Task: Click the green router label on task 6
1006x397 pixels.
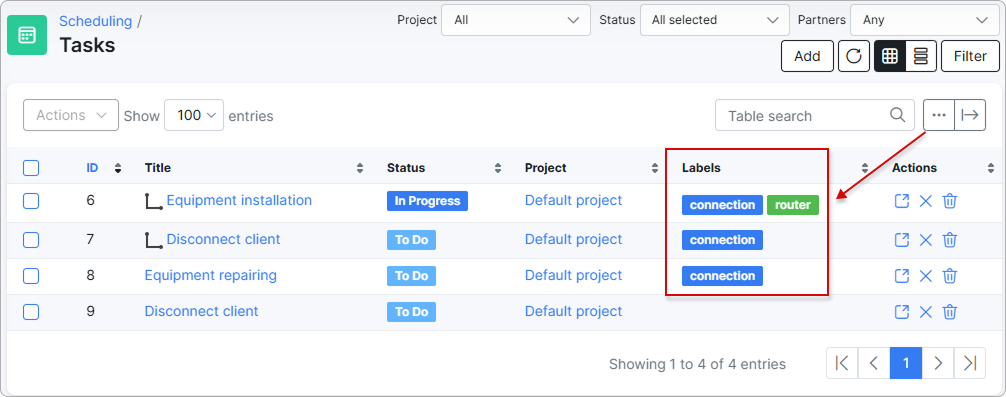Action: tap(793, 205)
